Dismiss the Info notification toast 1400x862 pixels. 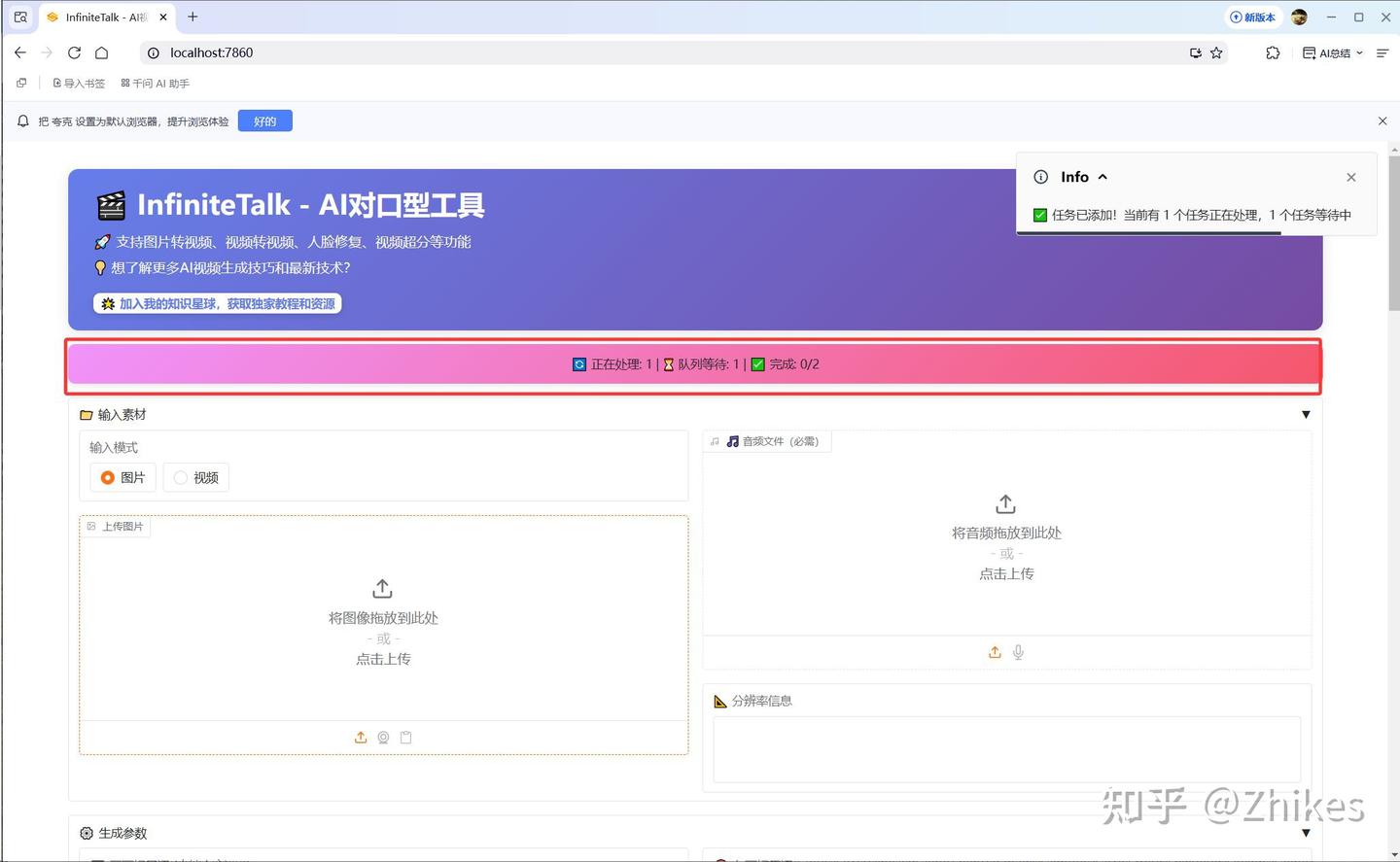[1351, 177]
